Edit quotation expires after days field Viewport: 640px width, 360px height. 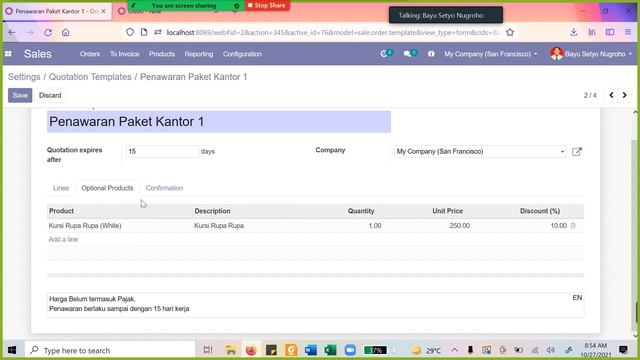coord(162,151)
